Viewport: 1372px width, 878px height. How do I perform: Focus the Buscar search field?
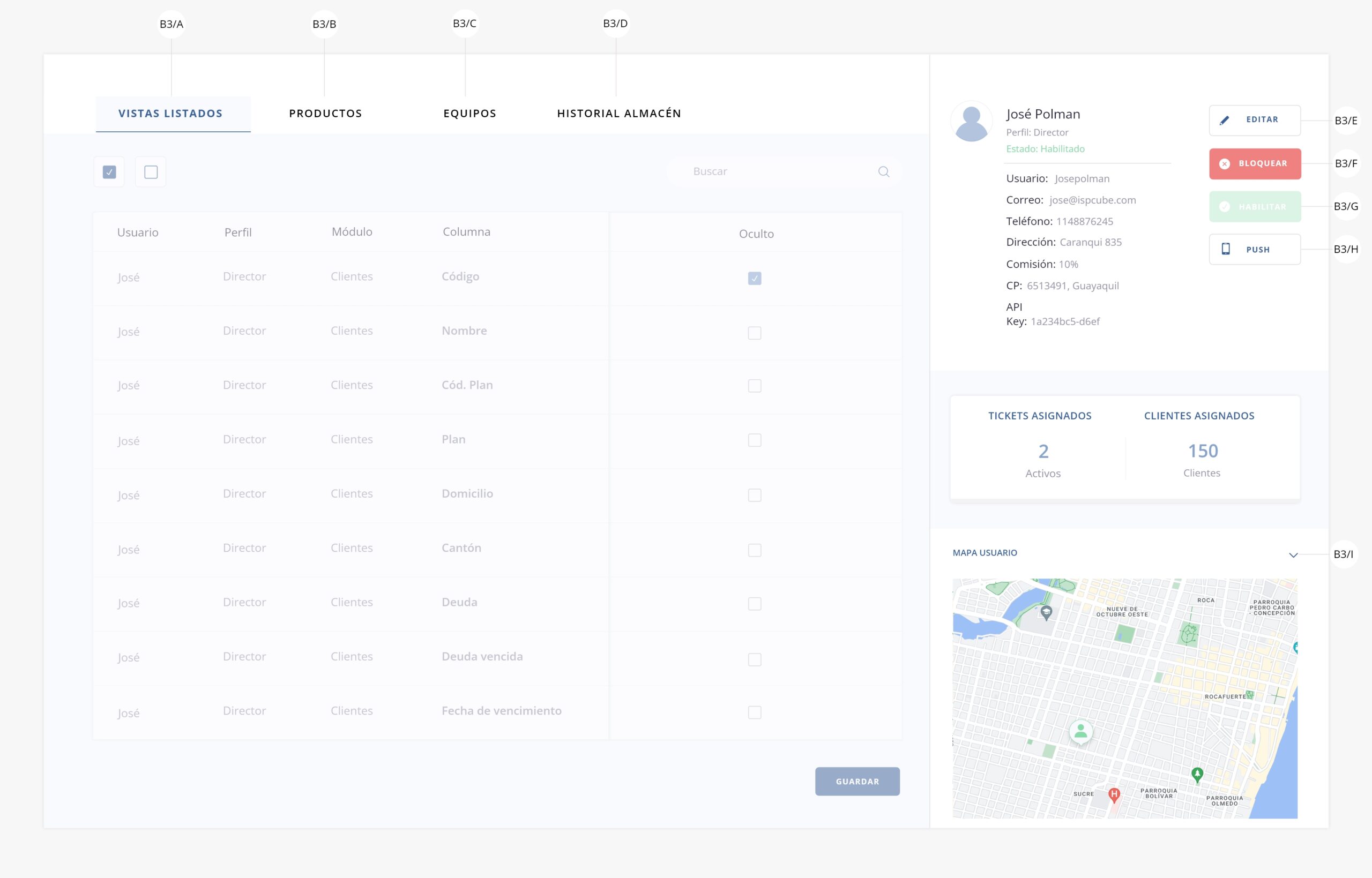(x=776, y=171)
